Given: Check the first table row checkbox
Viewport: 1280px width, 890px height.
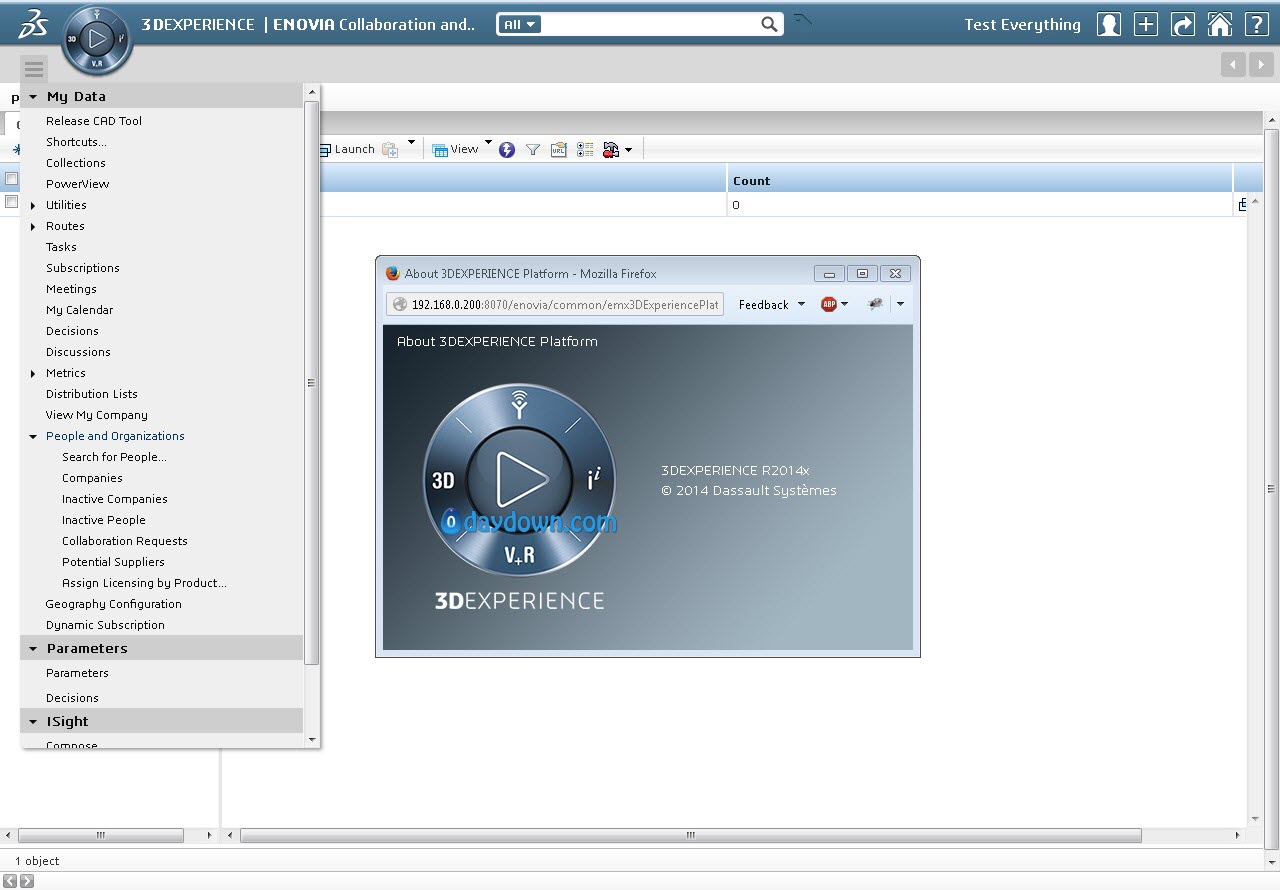Looking at the screenshot, I should click(x=11, y=202).
